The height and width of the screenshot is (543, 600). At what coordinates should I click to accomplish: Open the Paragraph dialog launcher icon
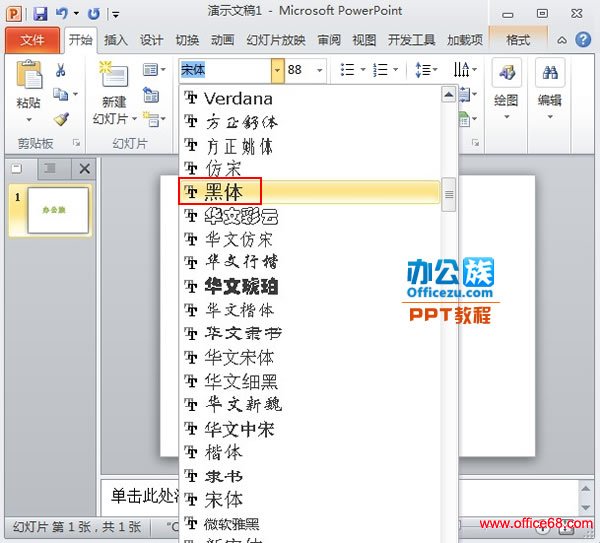pos(476,143)
